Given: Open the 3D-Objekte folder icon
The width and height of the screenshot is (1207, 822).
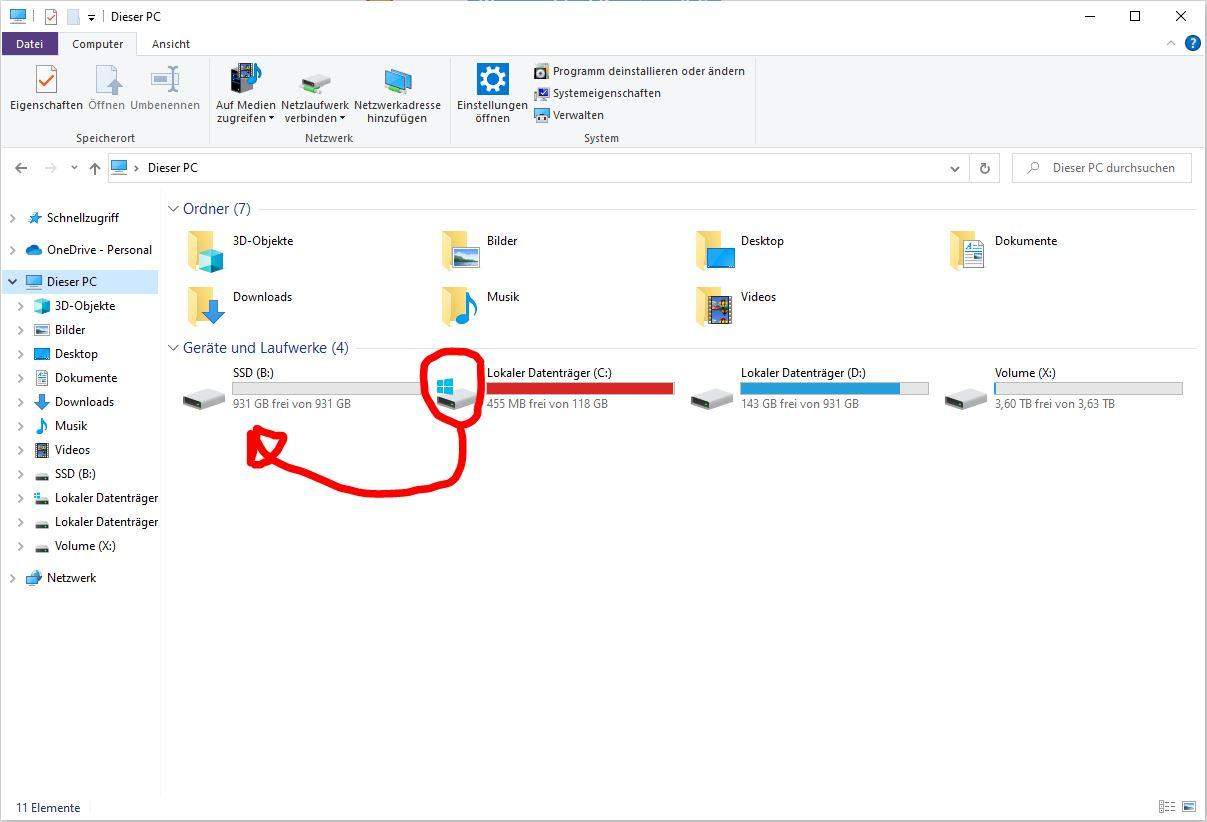Looking at the screenshot, I should coord(207,251).
